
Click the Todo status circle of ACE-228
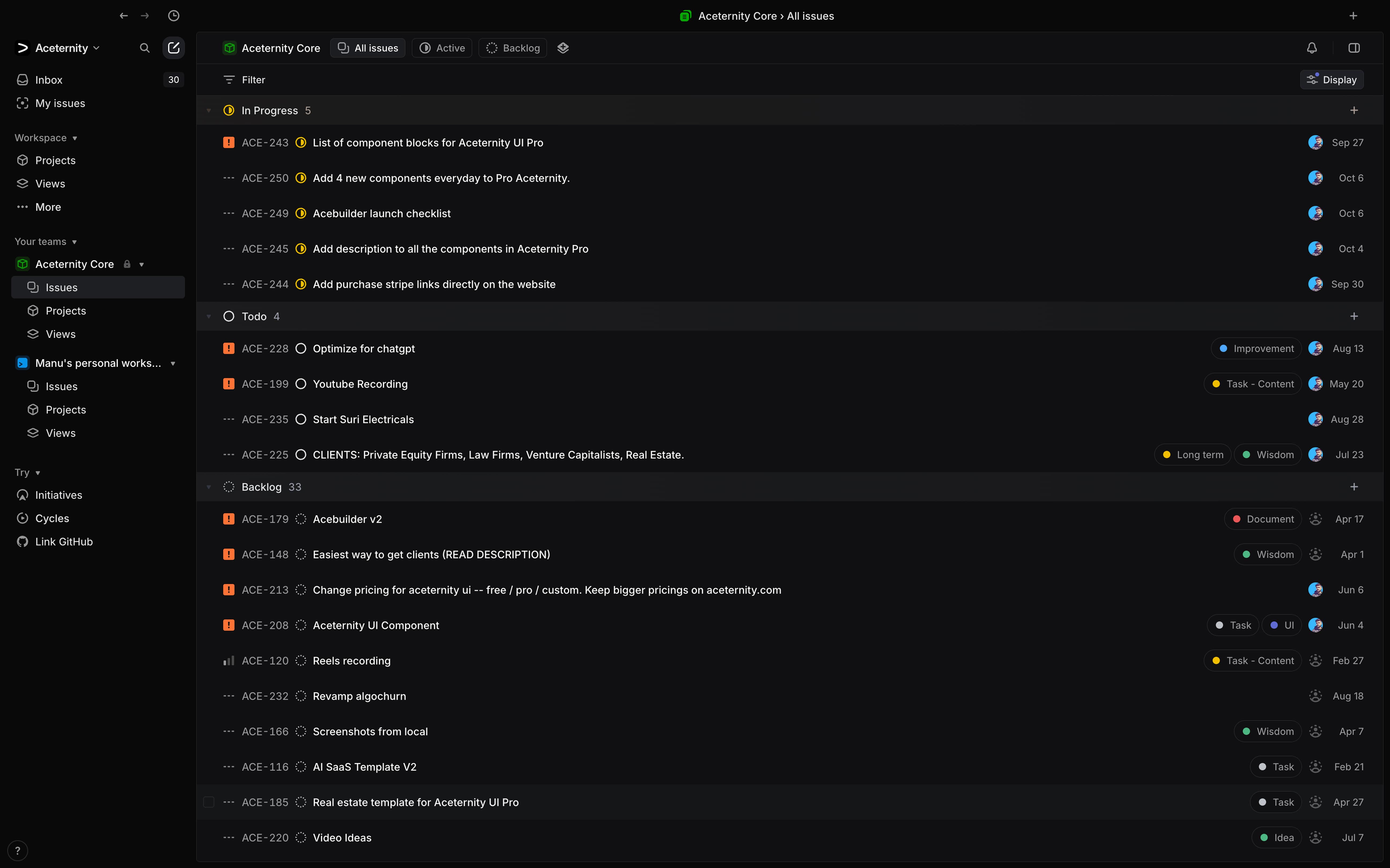301,349
